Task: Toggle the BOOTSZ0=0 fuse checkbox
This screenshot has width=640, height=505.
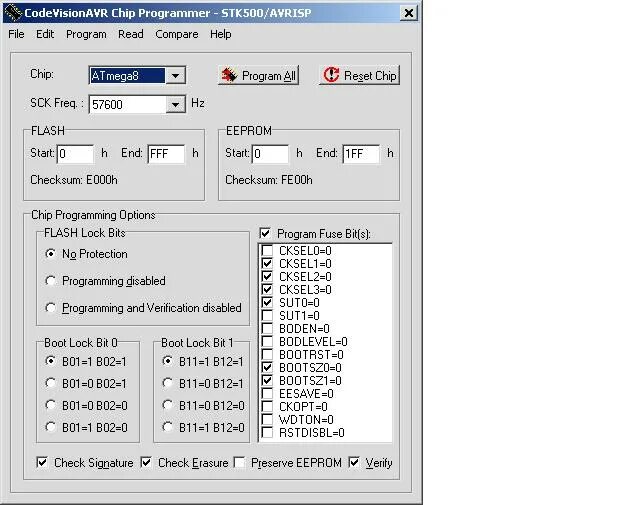Action: (x=267, y=367)
